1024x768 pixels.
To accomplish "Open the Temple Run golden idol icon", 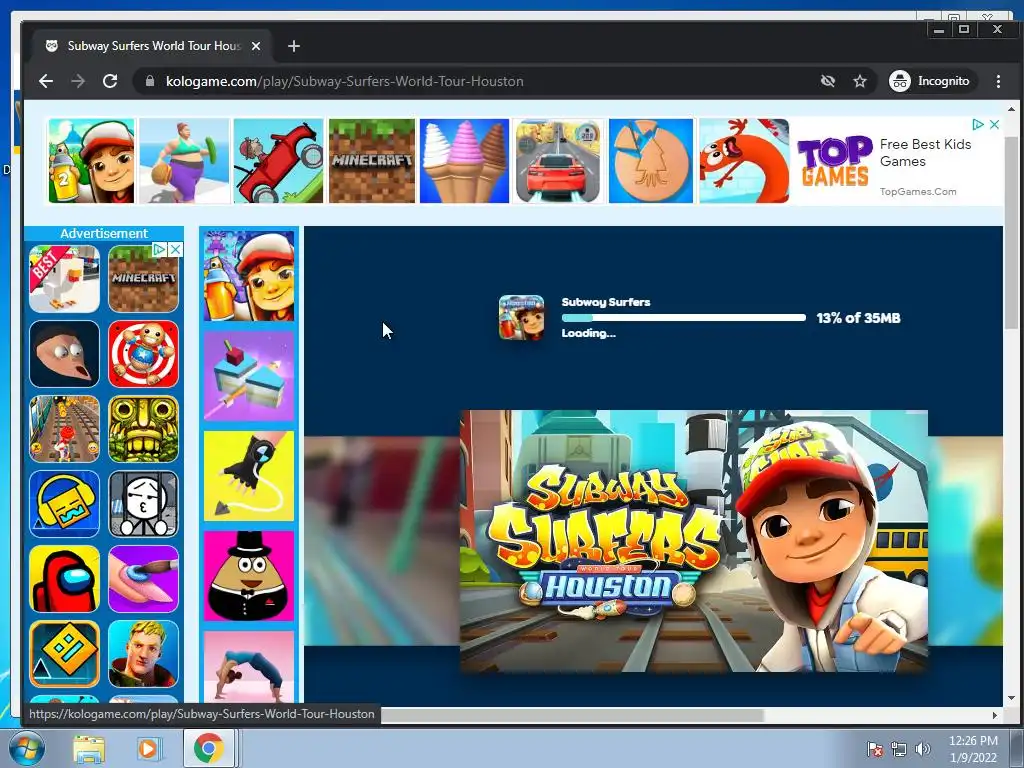I will tap(143, 429).
